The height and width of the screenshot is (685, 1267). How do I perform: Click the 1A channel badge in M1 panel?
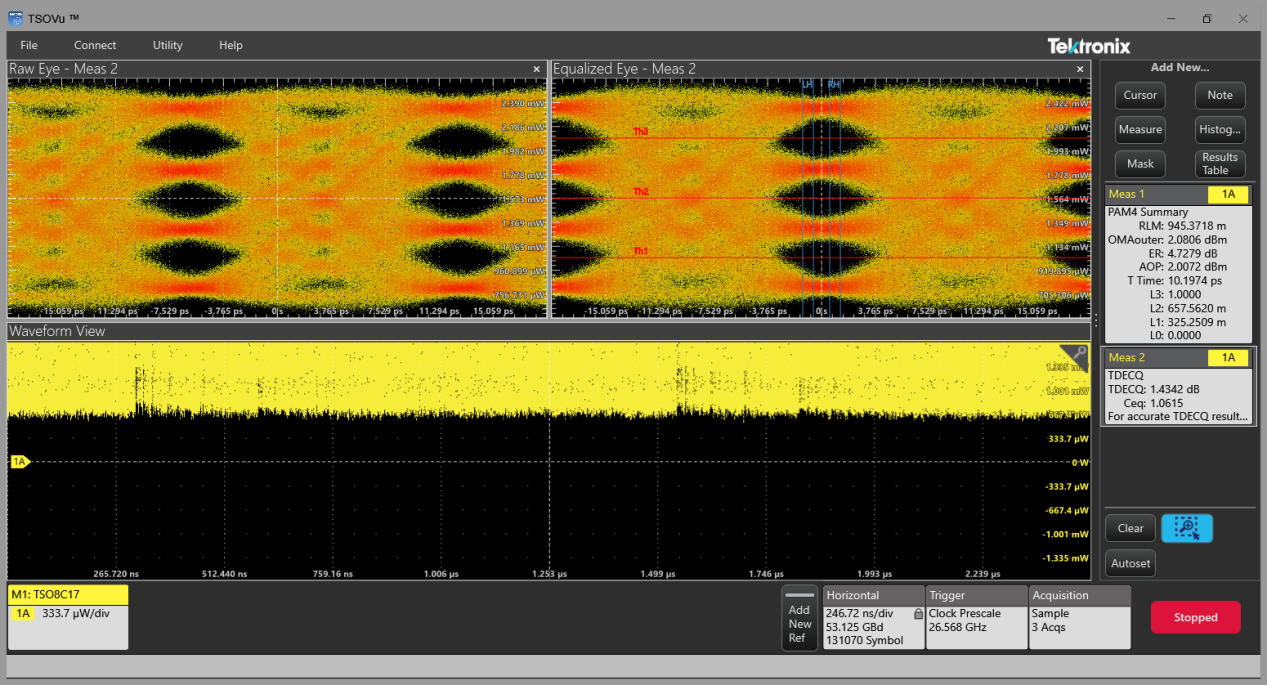(x=21, y=614)
